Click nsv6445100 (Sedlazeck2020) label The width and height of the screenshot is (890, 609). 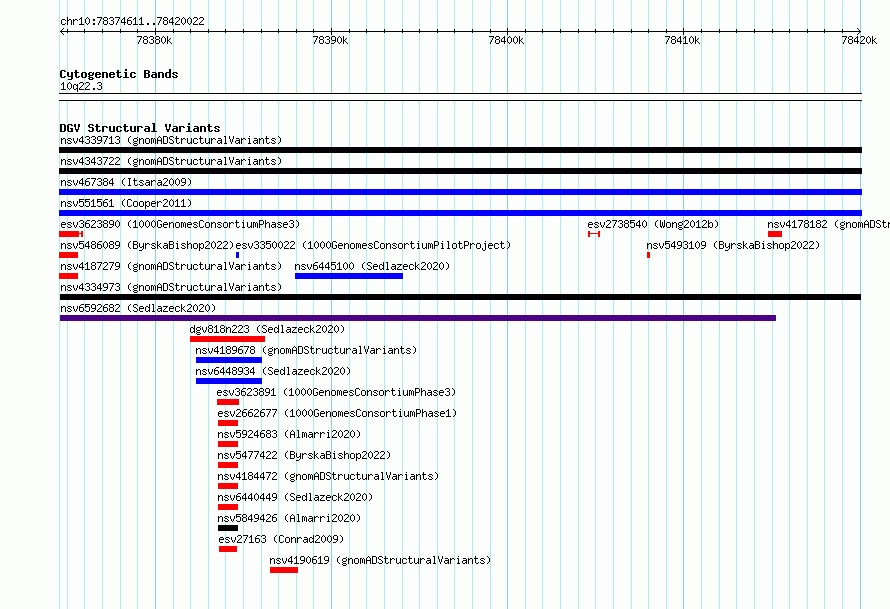[372, 266]
